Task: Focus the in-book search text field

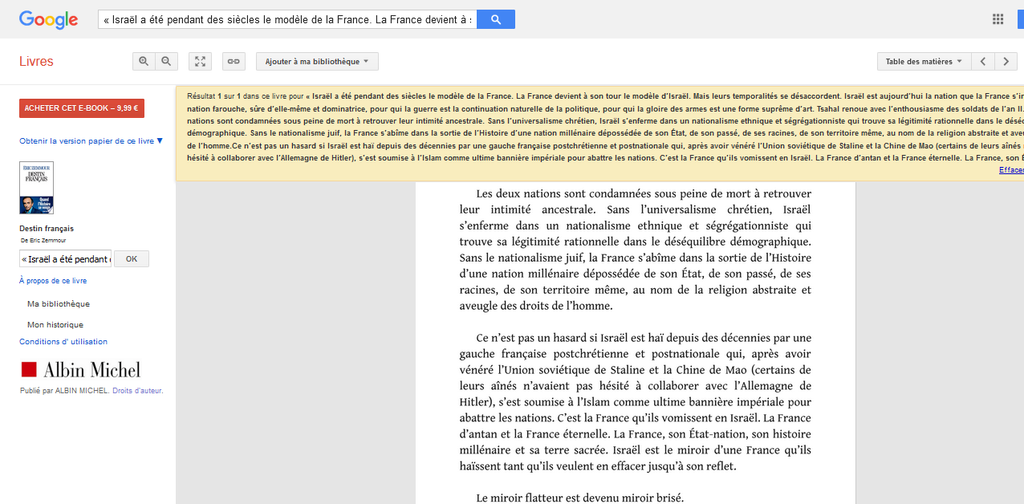Action: point(65,259)
